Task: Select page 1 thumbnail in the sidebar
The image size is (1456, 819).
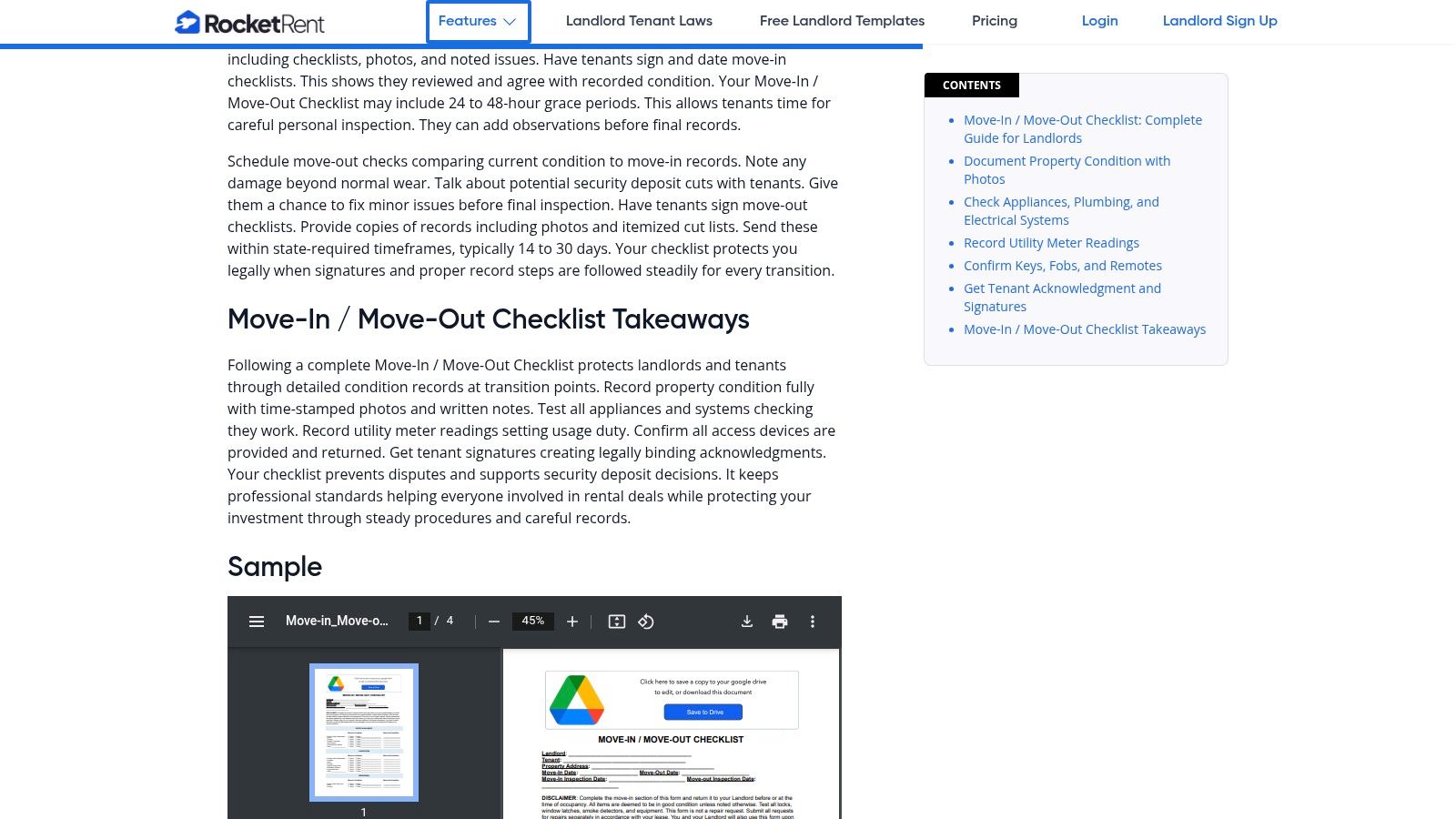Action: [363, 732]
